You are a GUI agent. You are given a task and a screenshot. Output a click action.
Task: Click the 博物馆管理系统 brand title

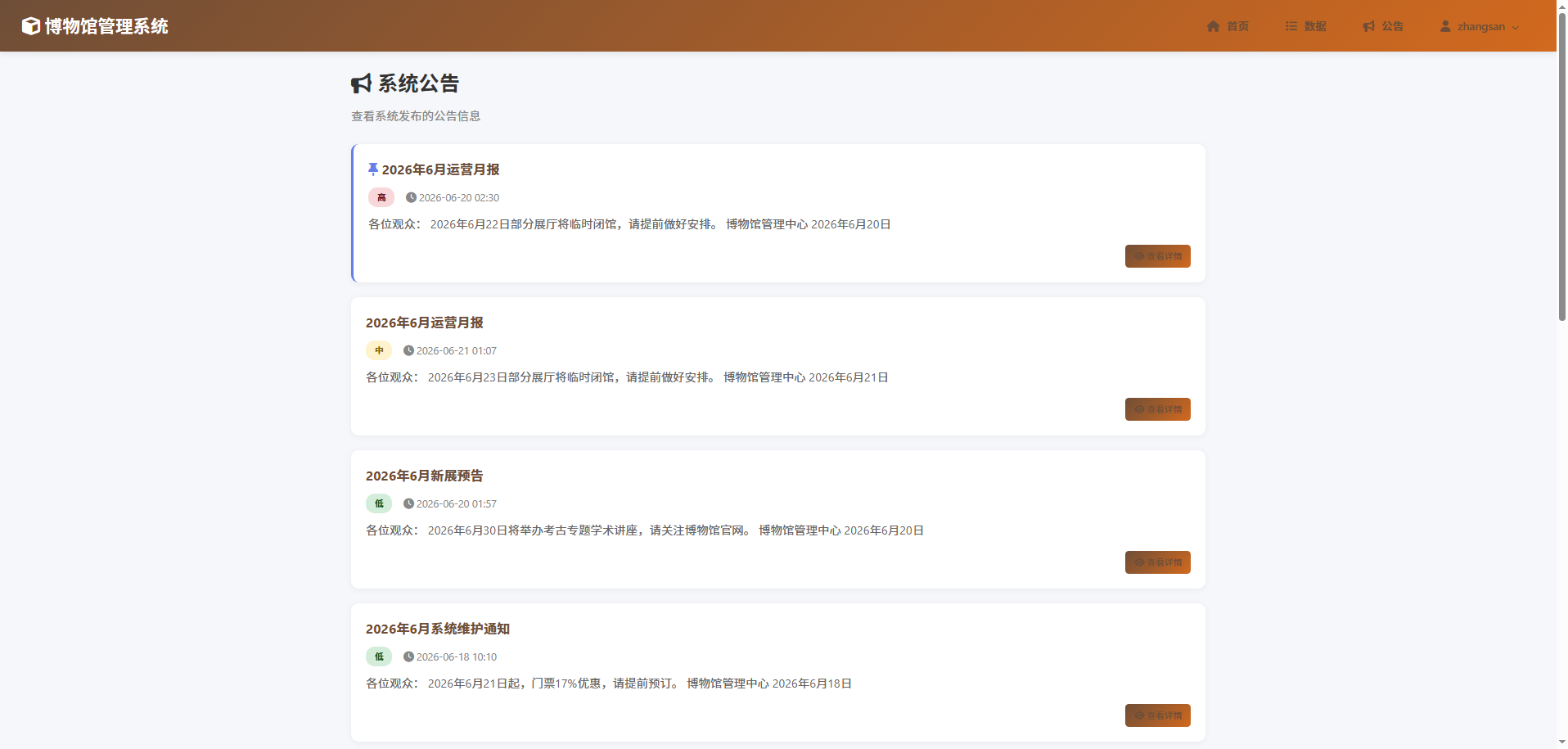pyautogui.click(x=106, y=26)
